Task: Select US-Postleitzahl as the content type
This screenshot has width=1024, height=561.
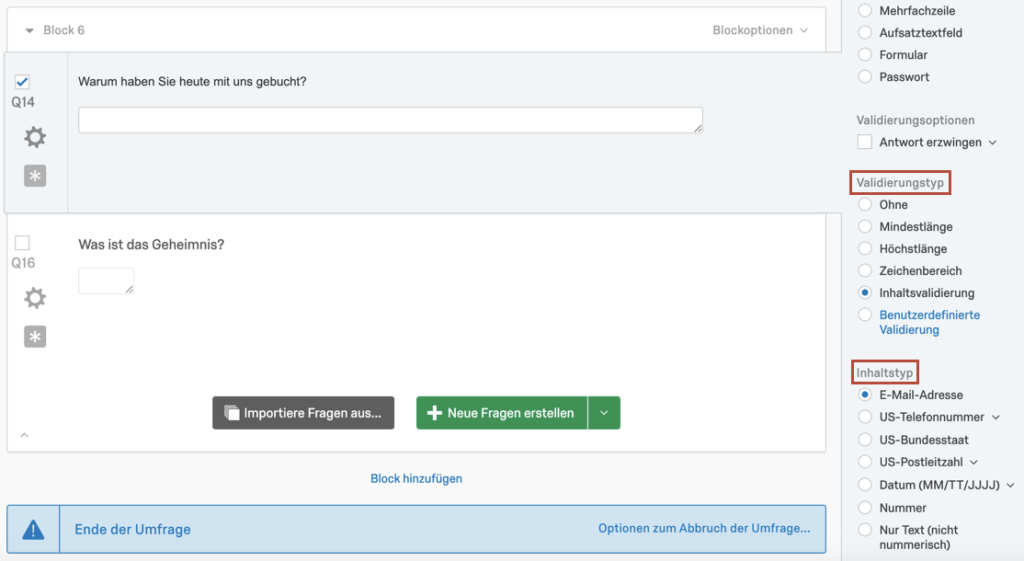Action: (865, 462)
